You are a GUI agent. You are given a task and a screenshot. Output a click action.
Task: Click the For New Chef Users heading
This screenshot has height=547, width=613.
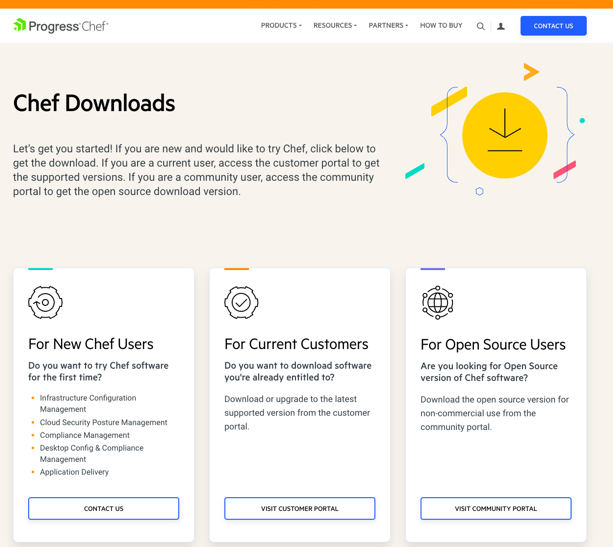point(91,344)
